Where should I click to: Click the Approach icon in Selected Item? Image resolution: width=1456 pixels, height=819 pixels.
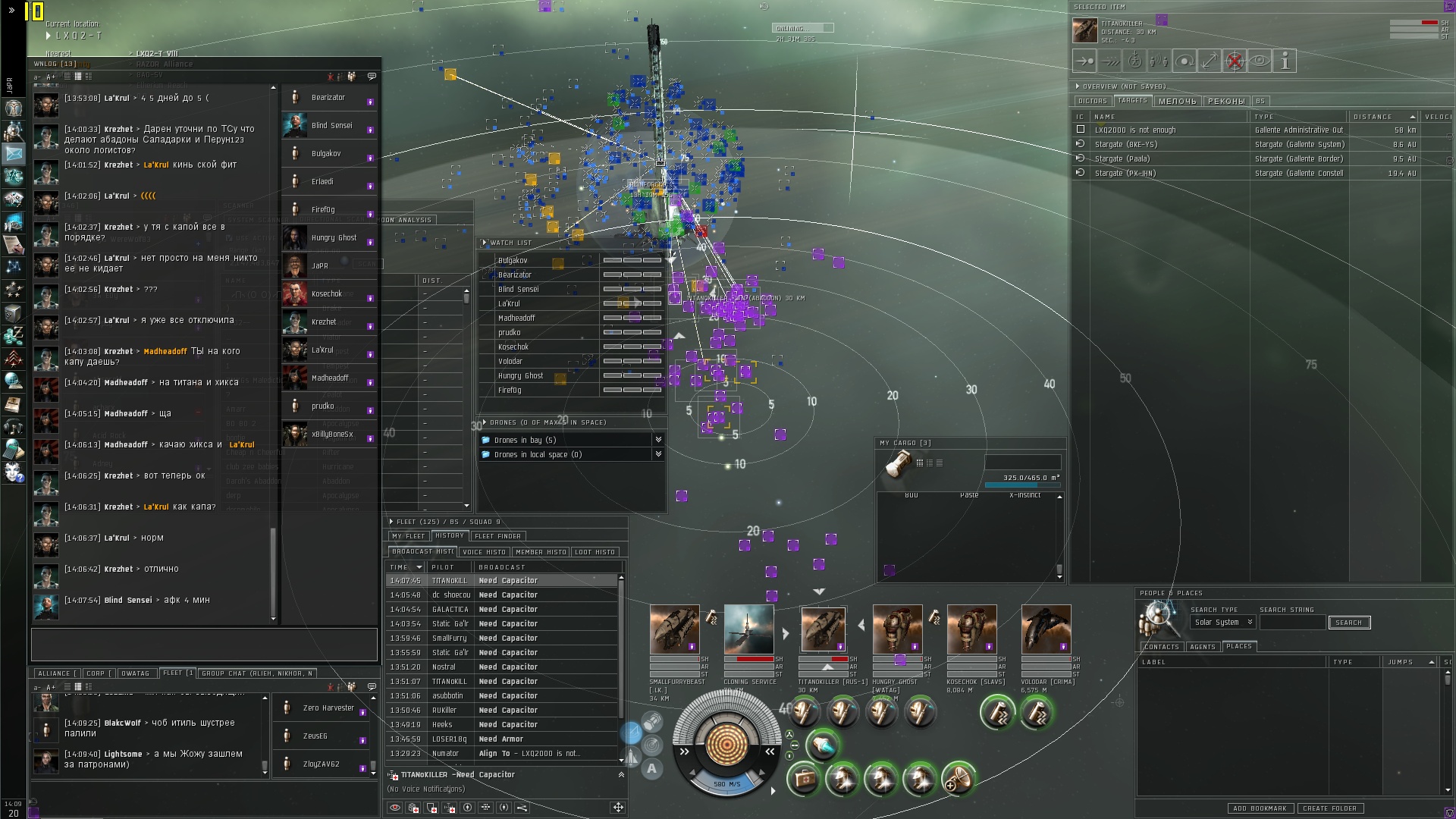pyautogui.click(x=1084, y=61)
